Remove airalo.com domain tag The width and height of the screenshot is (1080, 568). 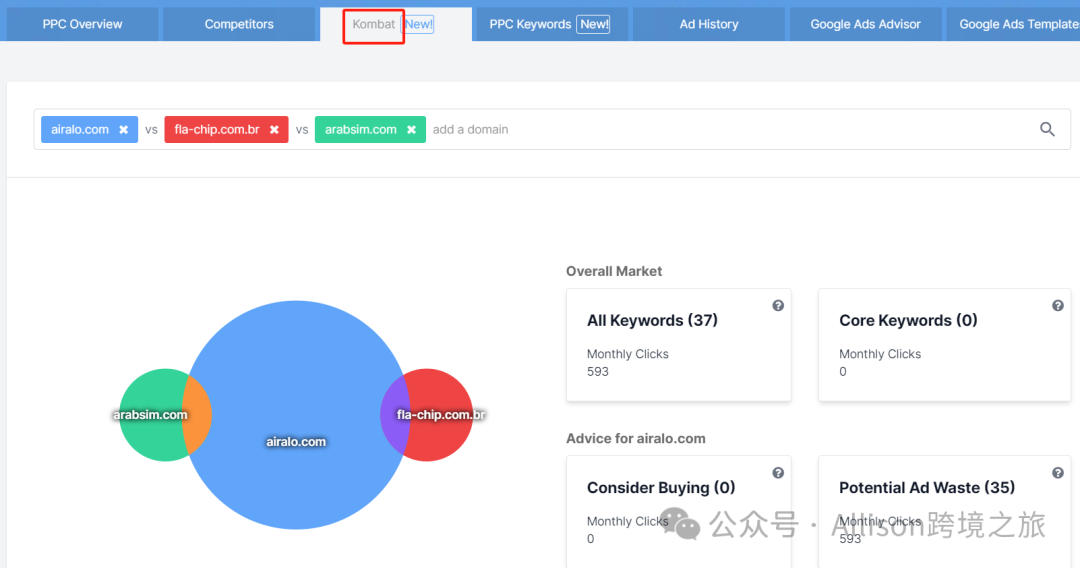pos(123,129)
